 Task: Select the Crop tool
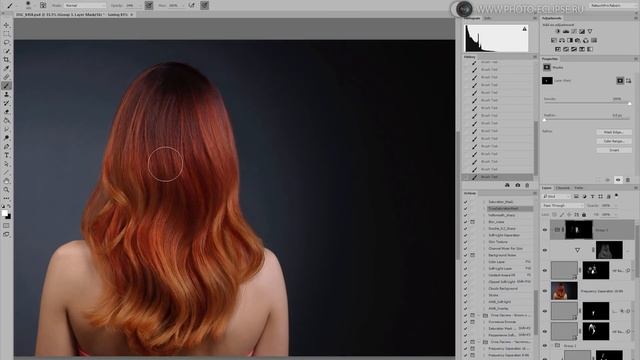coord(6,60)
